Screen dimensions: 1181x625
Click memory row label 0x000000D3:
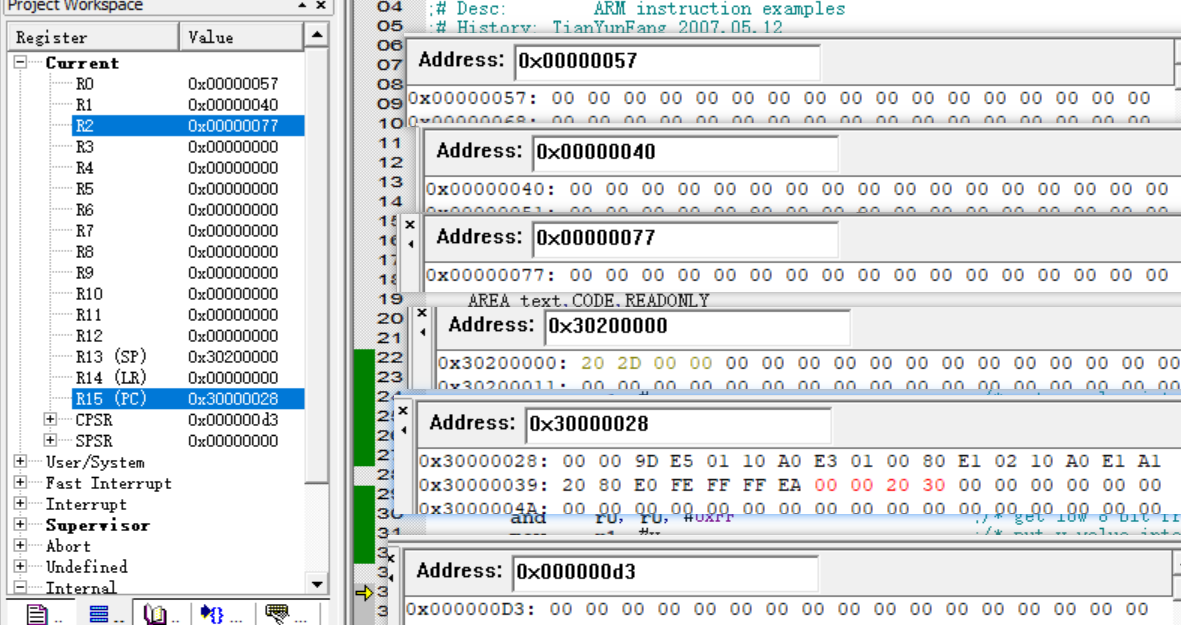(x=471, y=608)
